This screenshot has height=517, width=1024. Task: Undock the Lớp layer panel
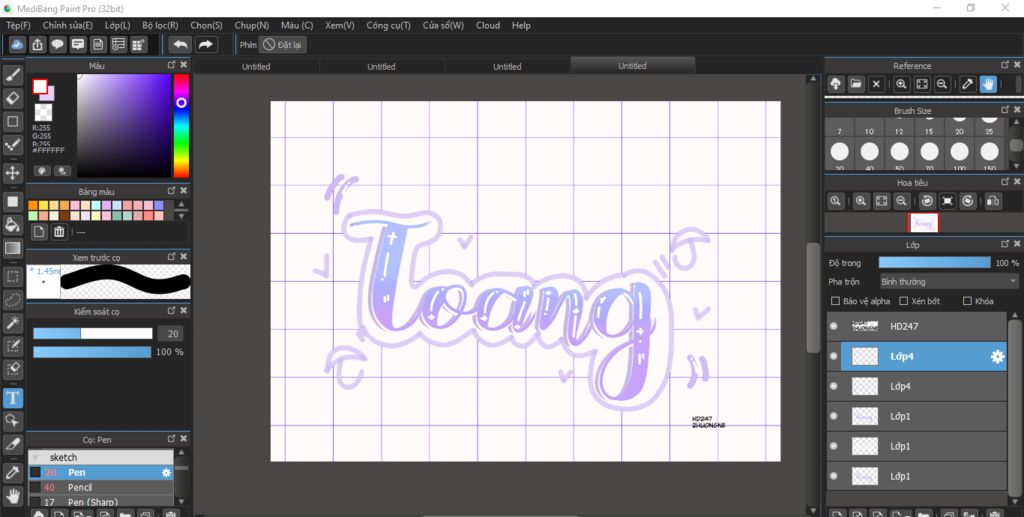[1005, 244]
